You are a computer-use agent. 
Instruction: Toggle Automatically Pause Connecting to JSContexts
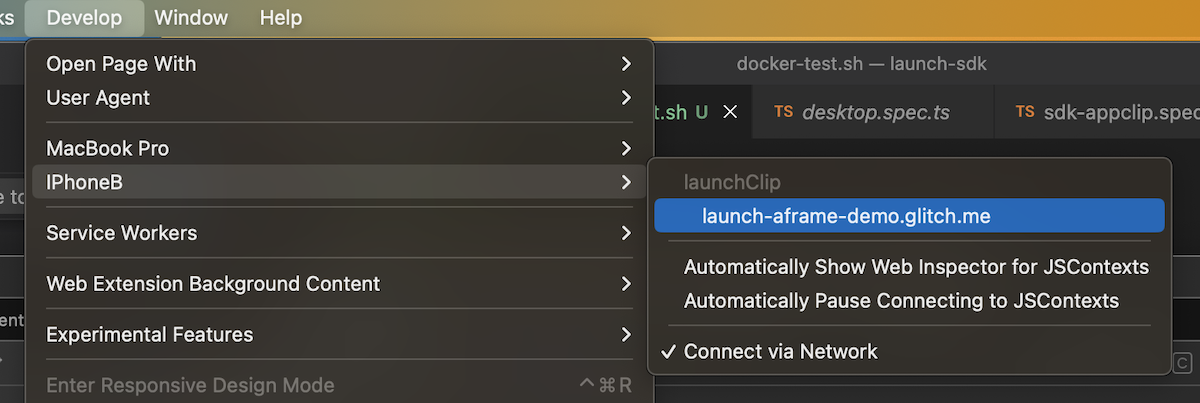pyautogui.click(x=909, y=301)
